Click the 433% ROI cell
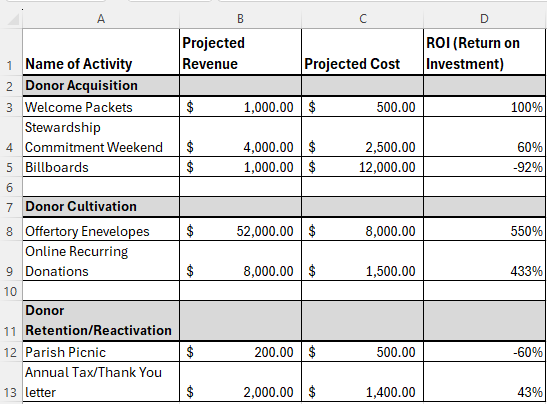 tap(485, 261)
